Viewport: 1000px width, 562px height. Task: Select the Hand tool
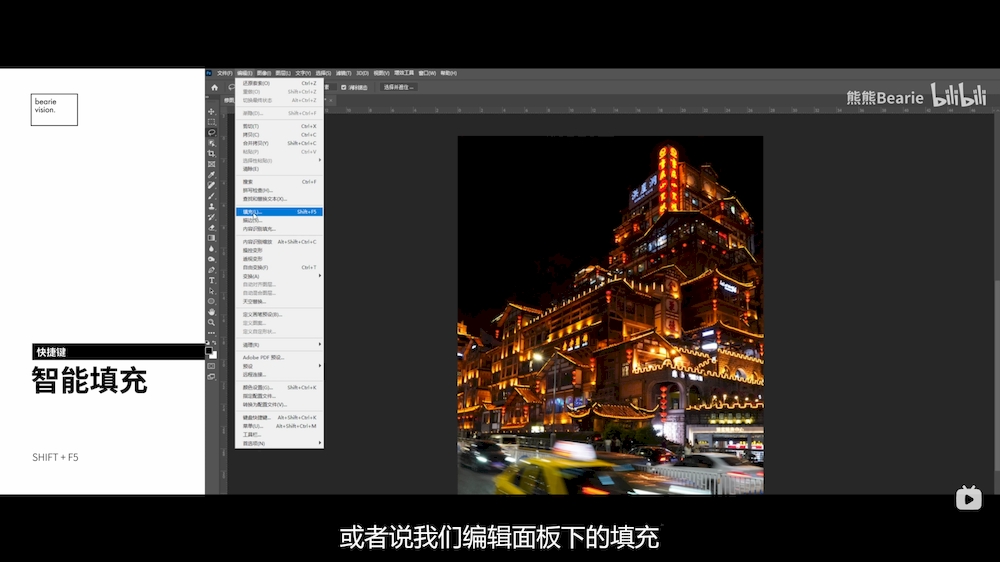[x=212, y=311]
